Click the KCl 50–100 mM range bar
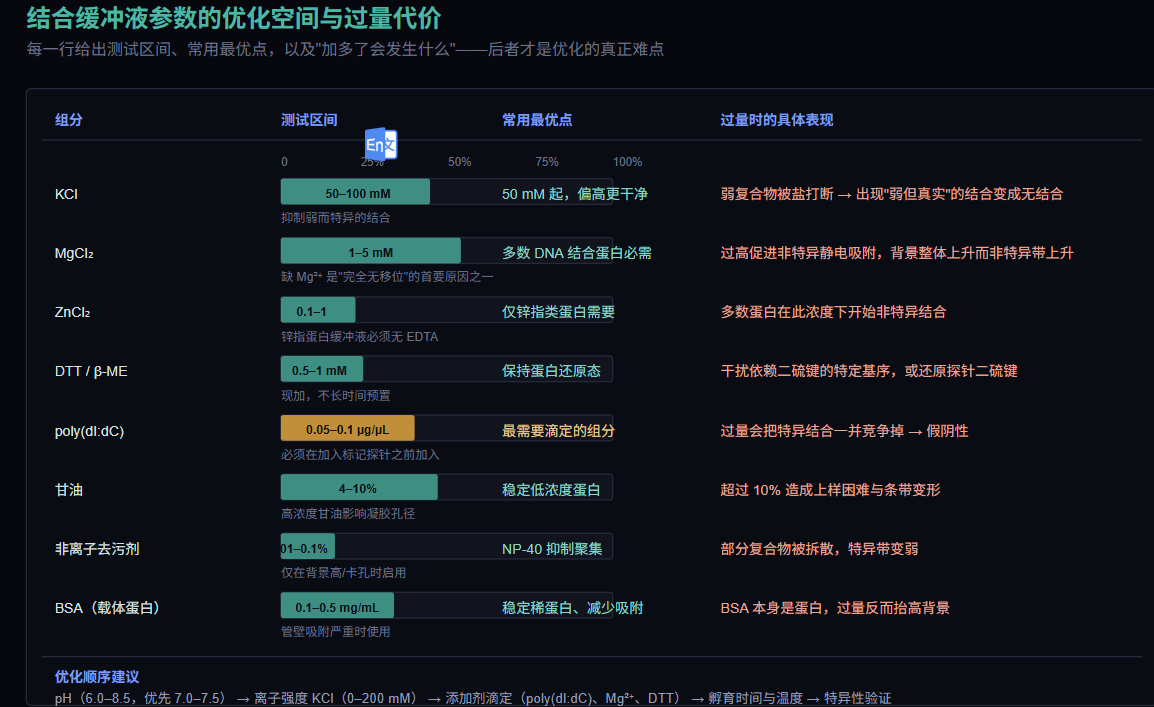 [355, 192]
